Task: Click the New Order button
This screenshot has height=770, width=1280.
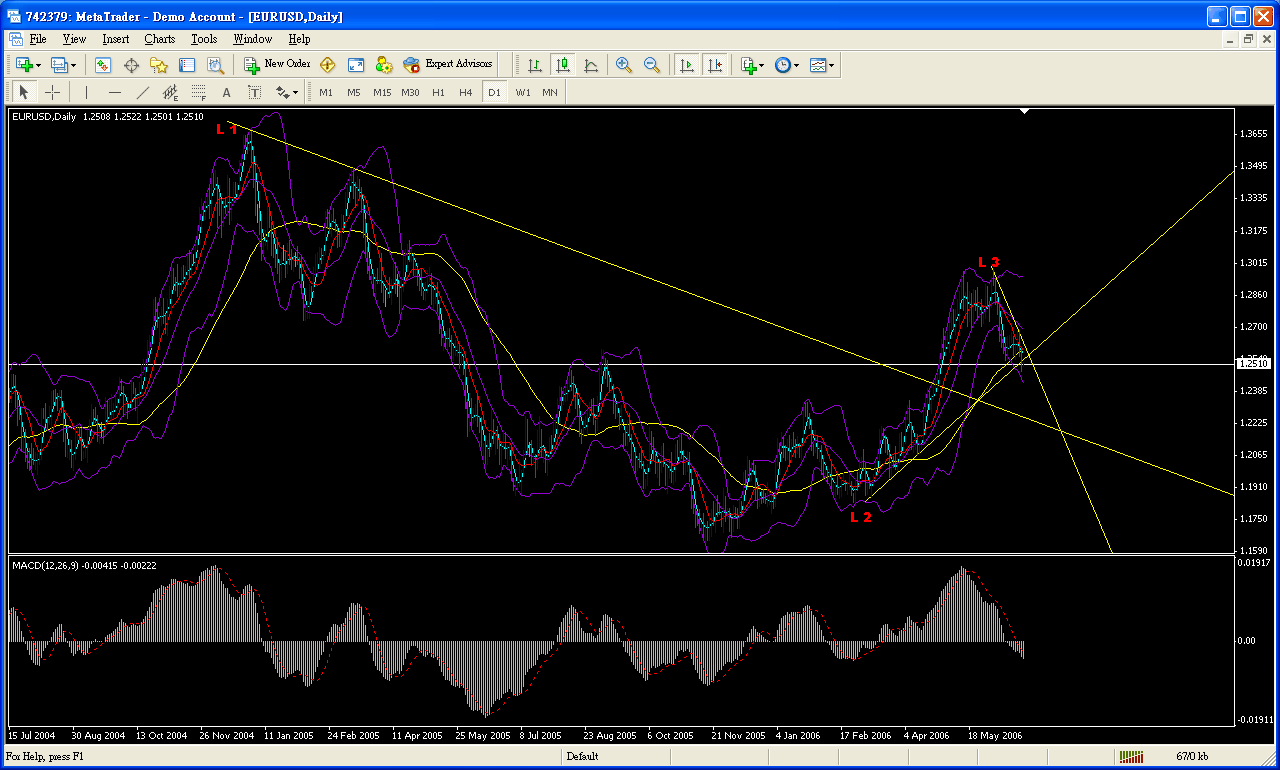Action: (x=277, y=65)
